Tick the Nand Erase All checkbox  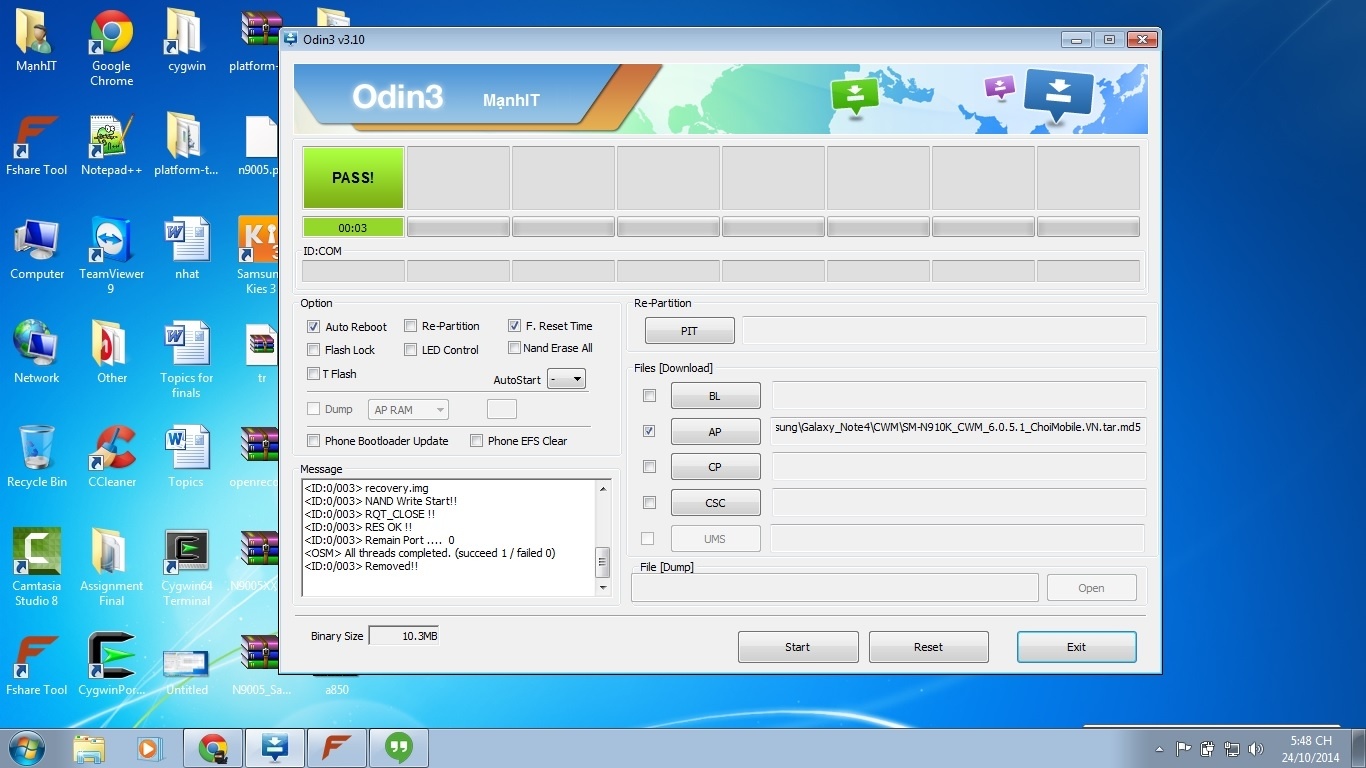point(515,348)
